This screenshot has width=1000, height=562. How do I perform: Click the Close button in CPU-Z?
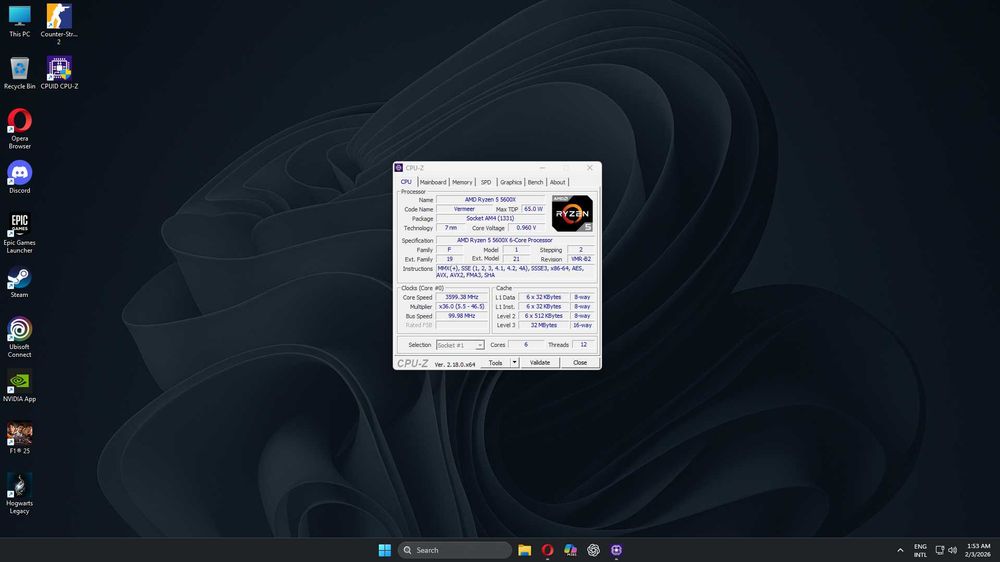(580, 362)
